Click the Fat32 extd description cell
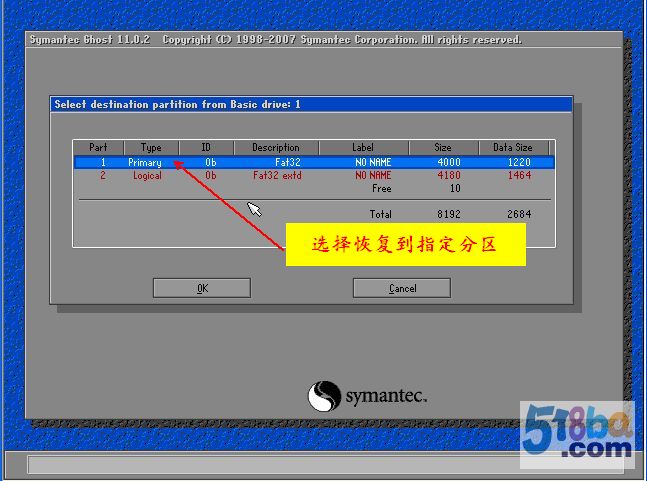 [x=277, y=175]
